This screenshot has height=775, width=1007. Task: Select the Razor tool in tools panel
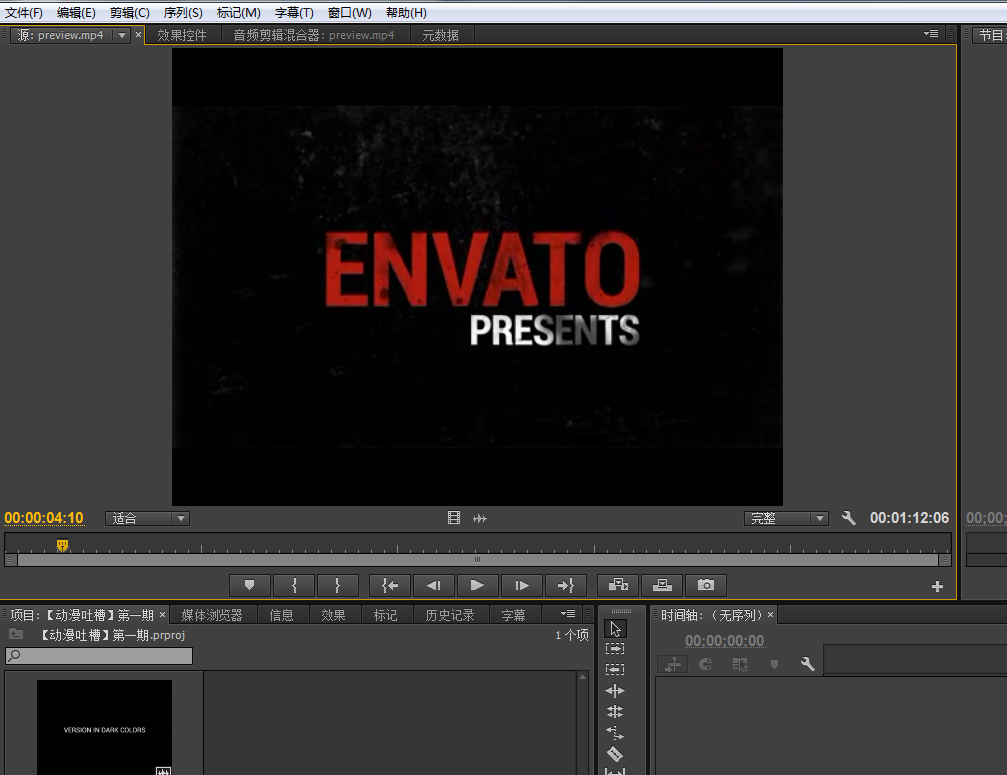click(615, 754)
